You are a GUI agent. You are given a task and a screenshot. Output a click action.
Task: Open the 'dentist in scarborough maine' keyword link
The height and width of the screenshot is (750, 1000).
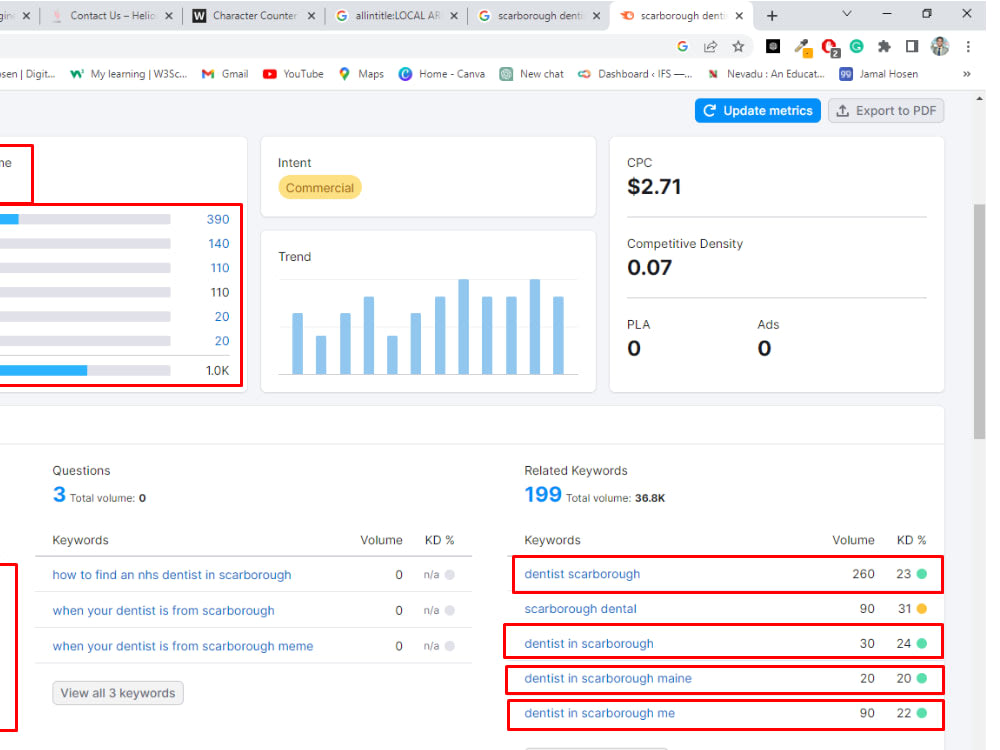[607, 678]
